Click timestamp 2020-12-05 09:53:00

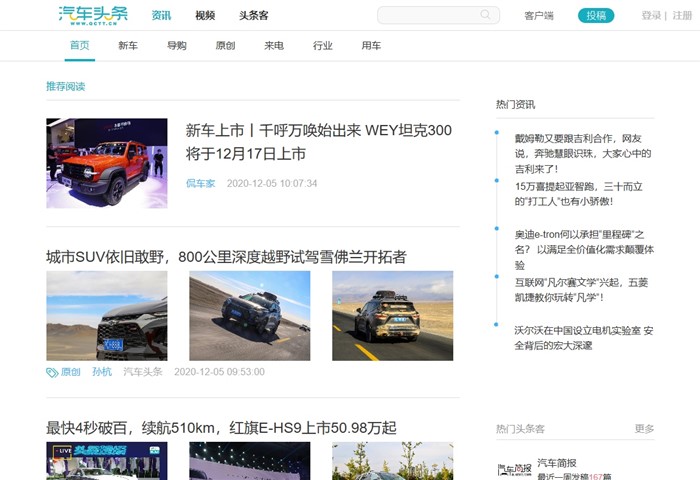219,372
